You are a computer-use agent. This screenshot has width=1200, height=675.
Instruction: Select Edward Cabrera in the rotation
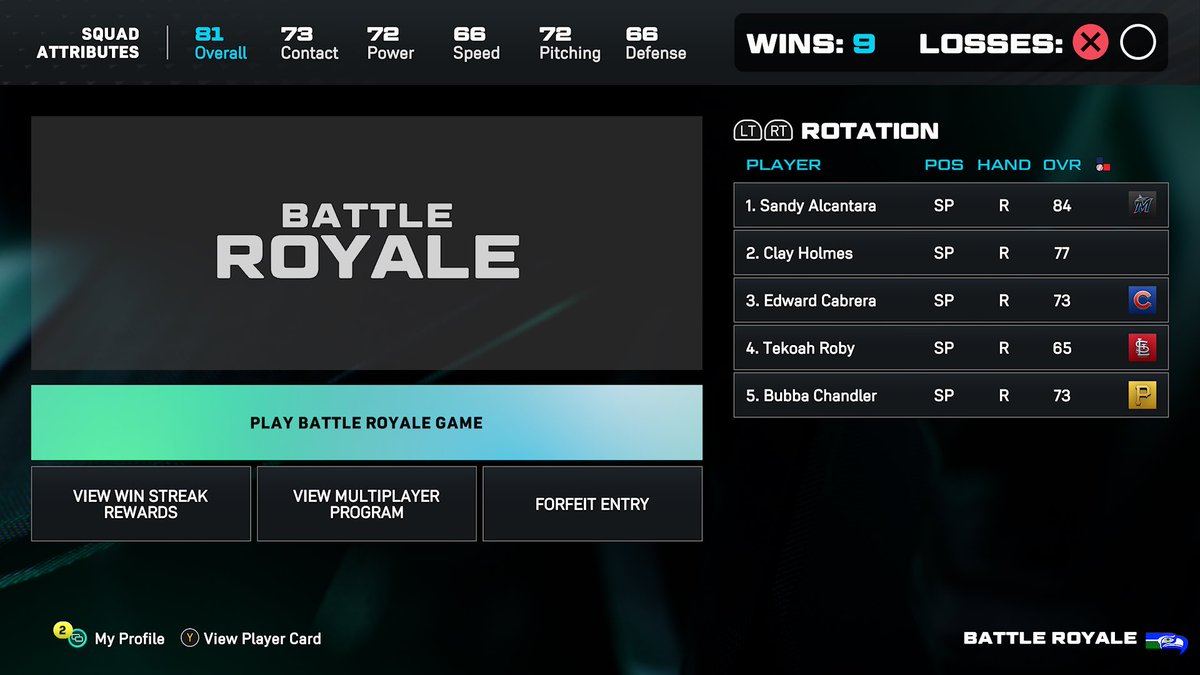[x=951, y=300]
